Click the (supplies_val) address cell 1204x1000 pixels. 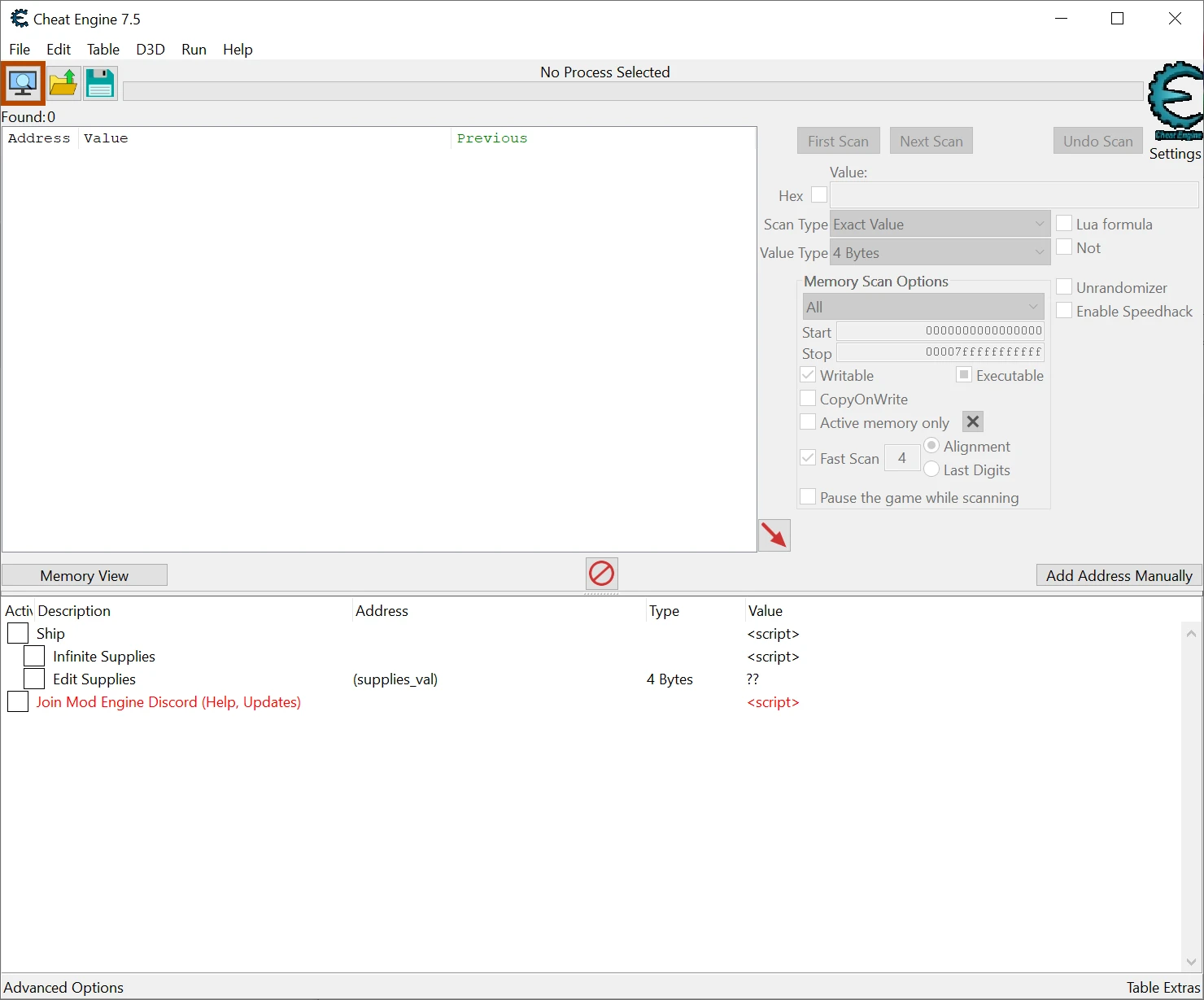395,679
